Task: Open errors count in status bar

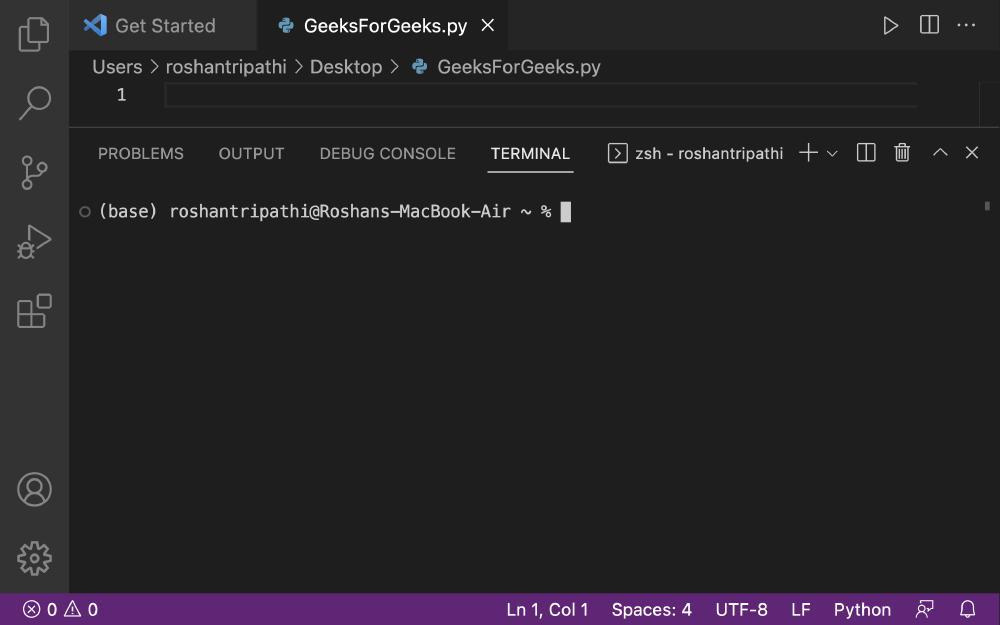Action: coord(40,610)
